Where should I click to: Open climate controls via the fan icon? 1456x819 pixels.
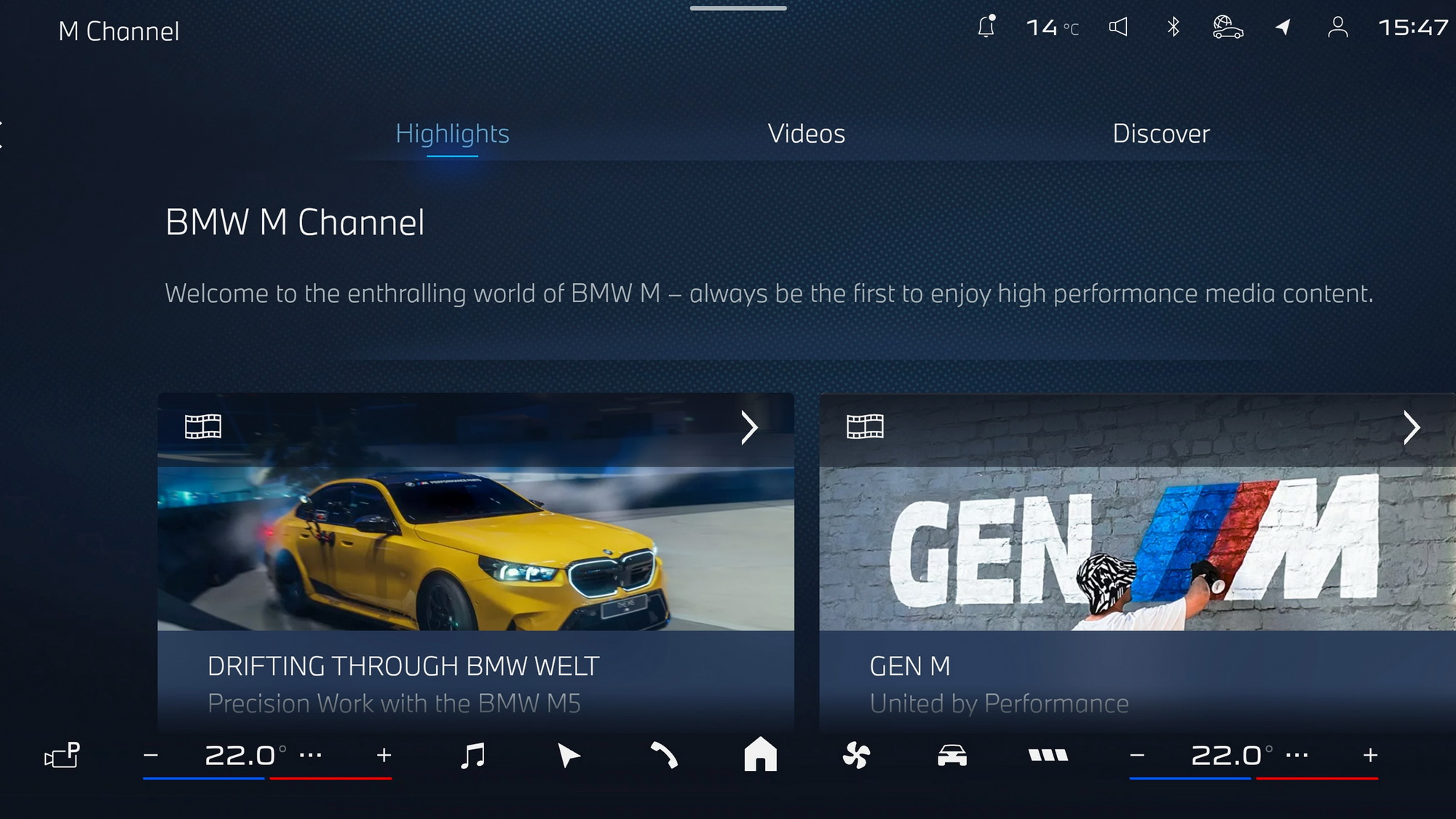pyautogui.click(x=856, y=757)
